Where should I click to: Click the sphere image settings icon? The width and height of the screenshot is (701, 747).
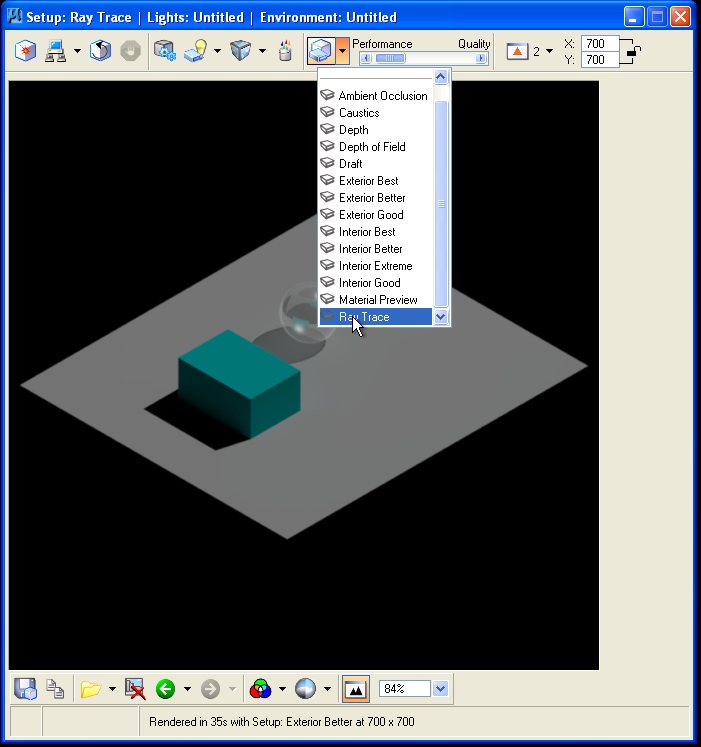point(305,689)
